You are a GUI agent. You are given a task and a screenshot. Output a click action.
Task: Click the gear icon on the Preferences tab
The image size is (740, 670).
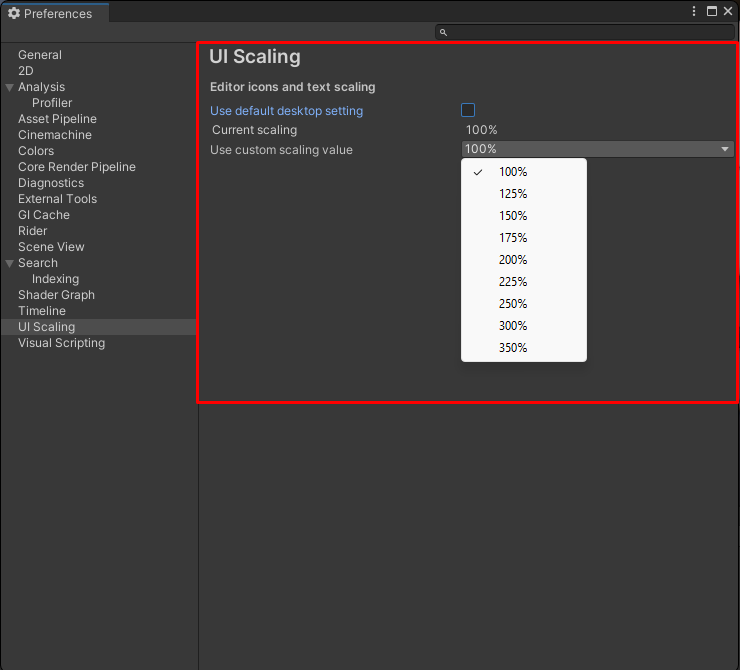14,13
